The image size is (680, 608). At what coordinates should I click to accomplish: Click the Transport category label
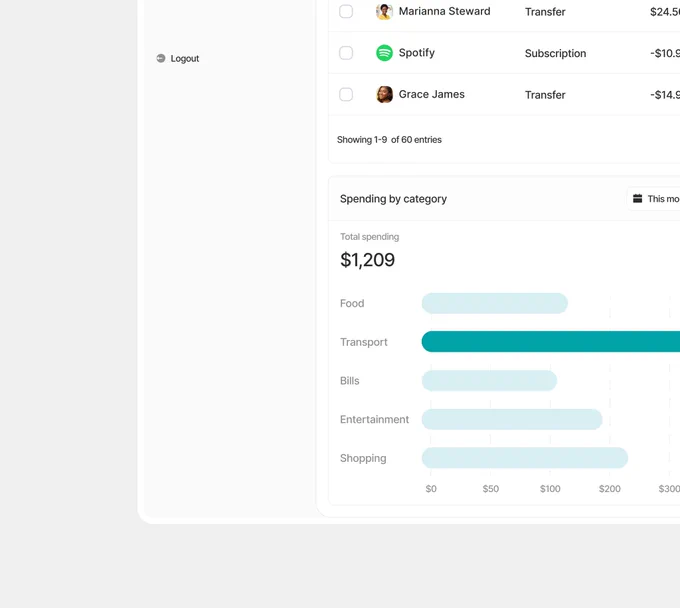click(364, 342)
